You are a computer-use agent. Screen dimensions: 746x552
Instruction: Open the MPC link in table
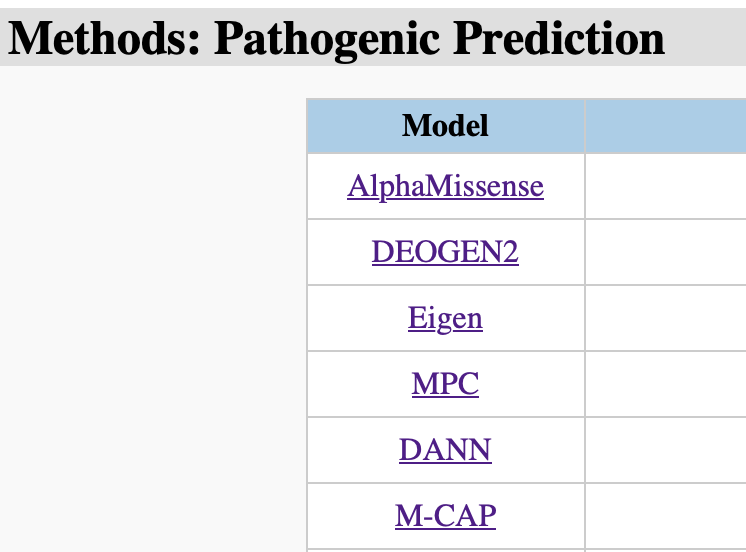445,384
